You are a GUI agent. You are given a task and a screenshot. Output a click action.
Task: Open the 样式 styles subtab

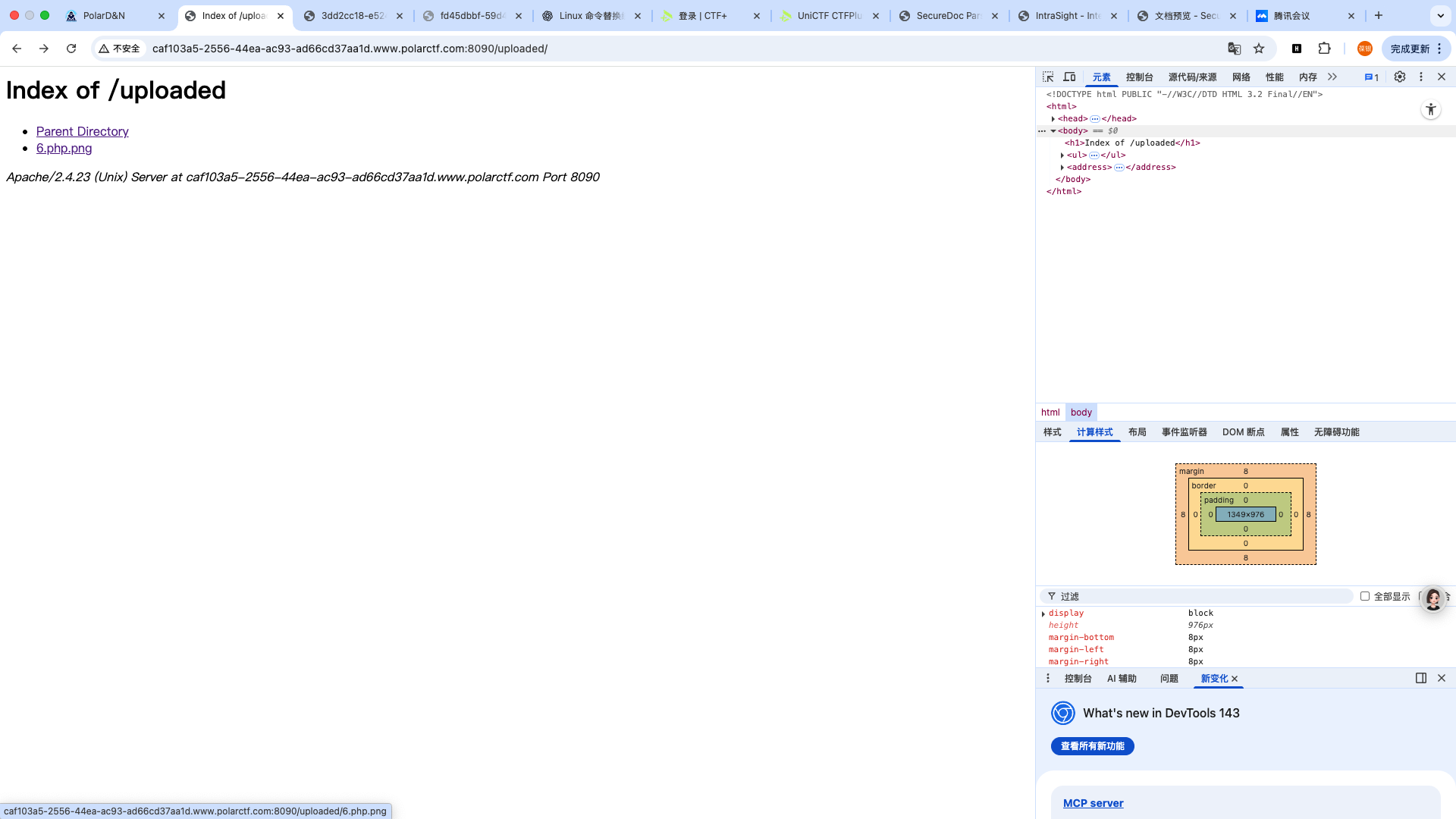[x=1052, y=431]
